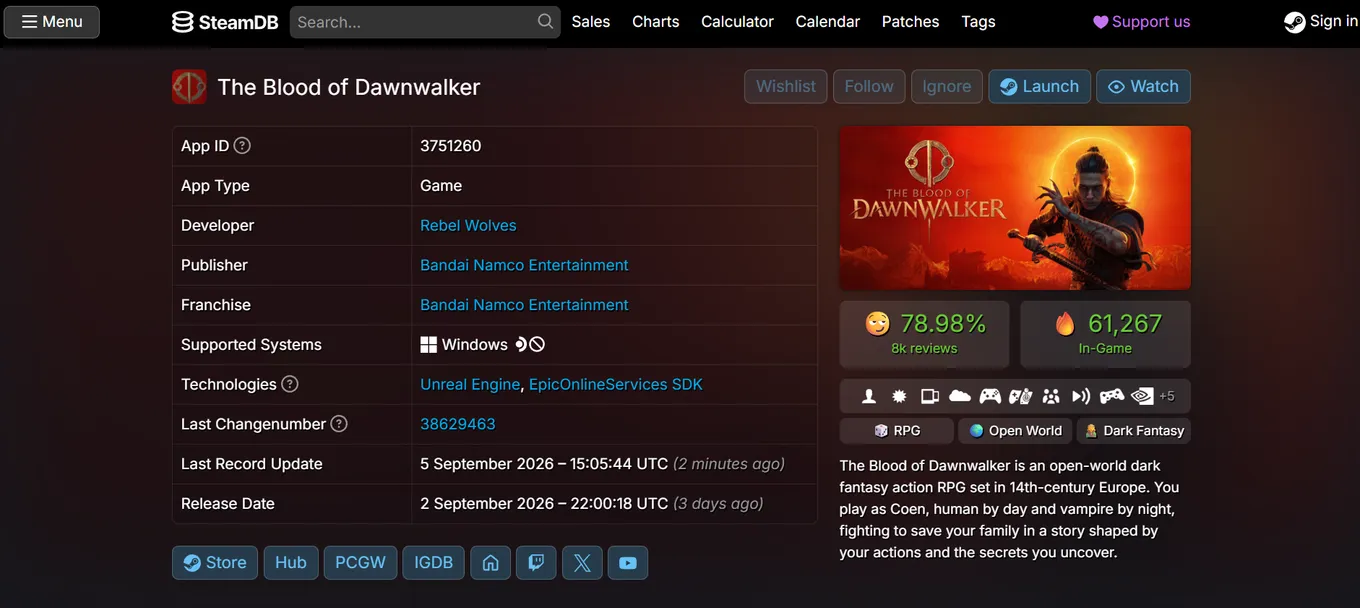Open the Calendar page

click(828, 21)
